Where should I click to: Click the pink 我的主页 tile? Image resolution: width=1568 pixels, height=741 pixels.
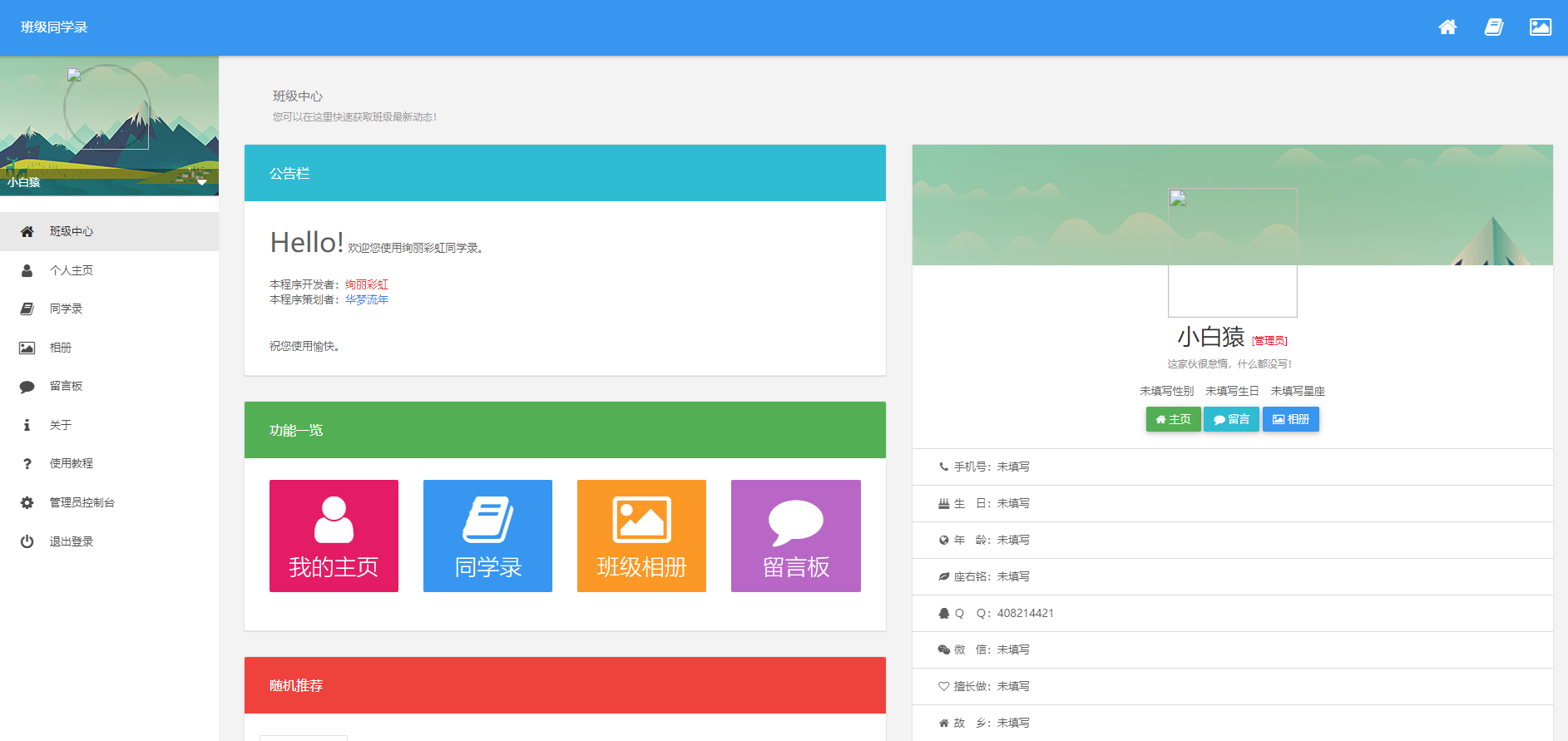click(334, 536)
